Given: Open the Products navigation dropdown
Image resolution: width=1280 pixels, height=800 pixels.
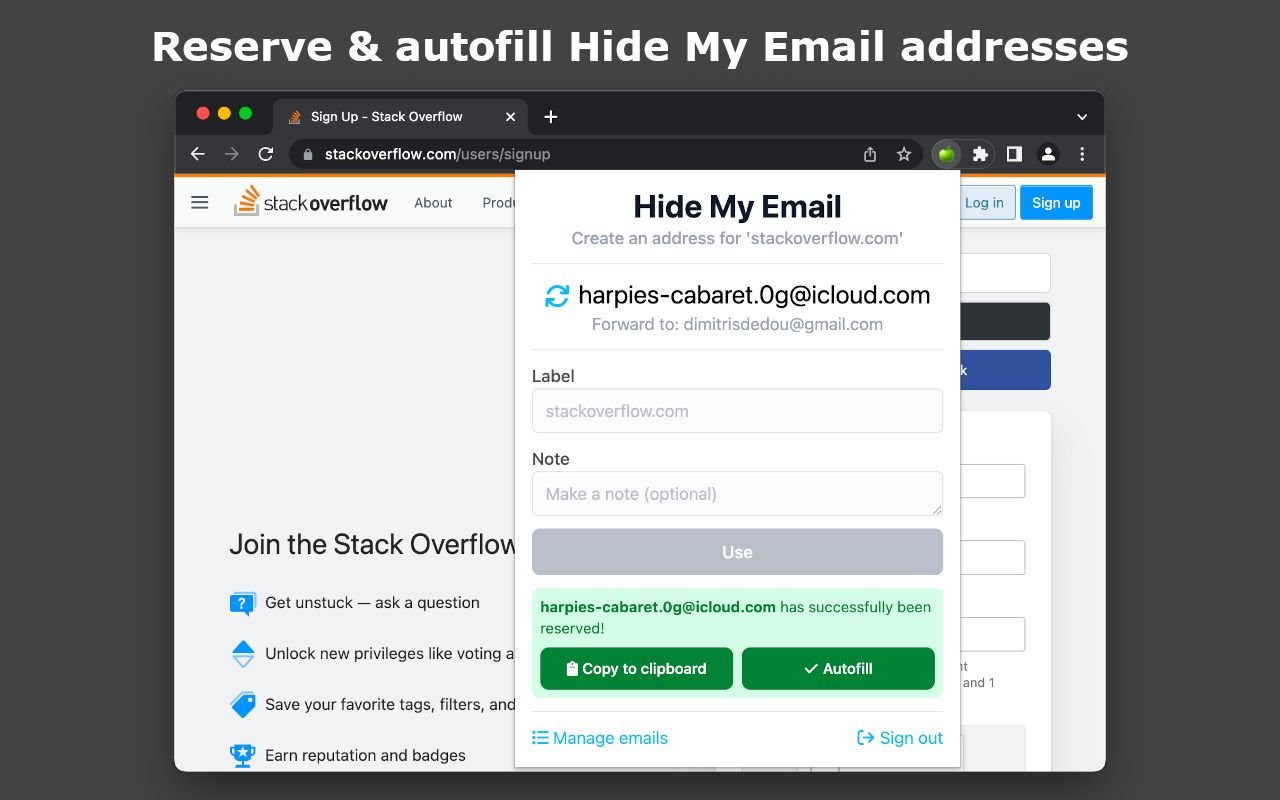Looking at the screenshot, I should tap(501, 202).
